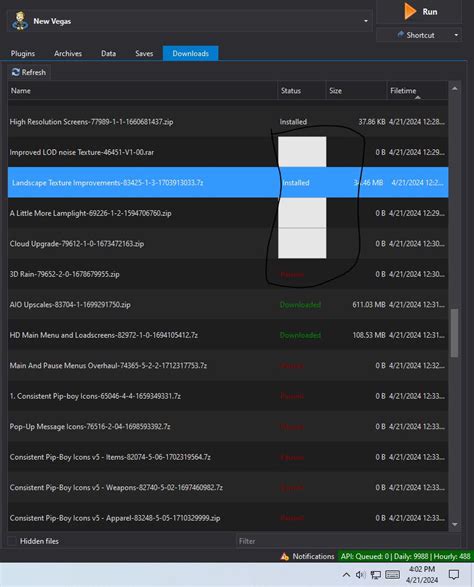Open the volume speaker tray icon
The image size is (474, 587).
[x=360, y=575]
